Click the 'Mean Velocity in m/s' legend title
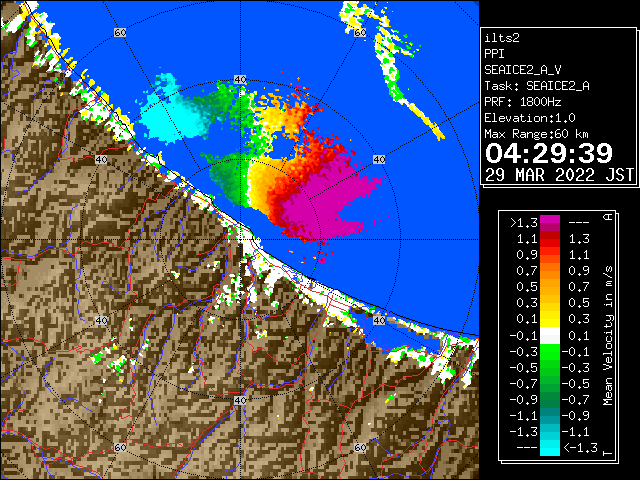Image resolution: width=640 pixels, height=480 pixels. click(608, 335)
